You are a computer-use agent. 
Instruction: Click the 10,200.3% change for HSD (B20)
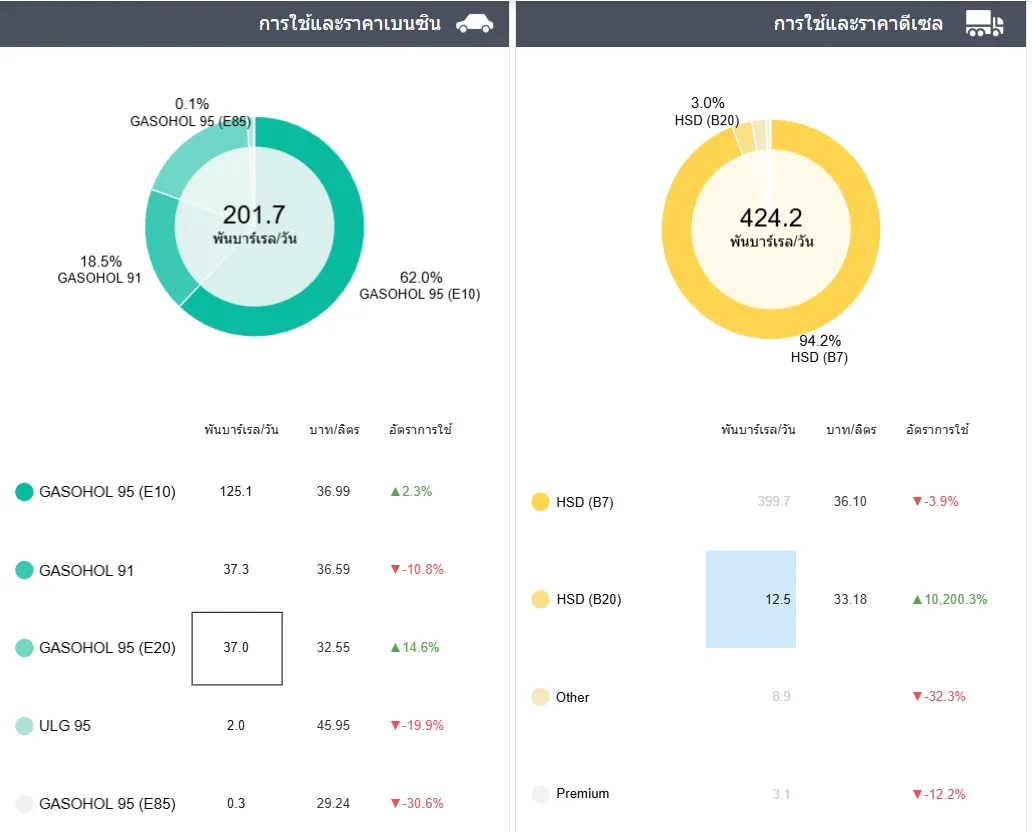point(950,599)
